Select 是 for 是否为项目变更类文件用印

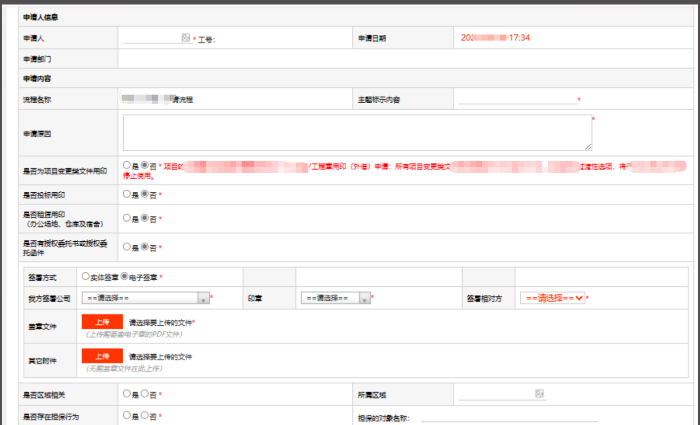[x=126, y=164]
